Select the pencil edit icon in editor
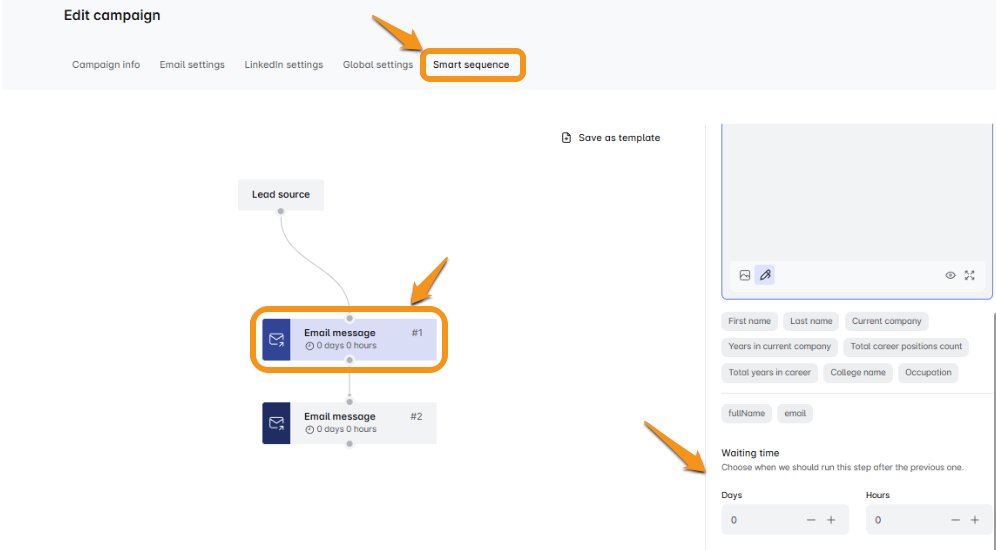This screenshot has width=996, height=550. [x=765, y=275]
